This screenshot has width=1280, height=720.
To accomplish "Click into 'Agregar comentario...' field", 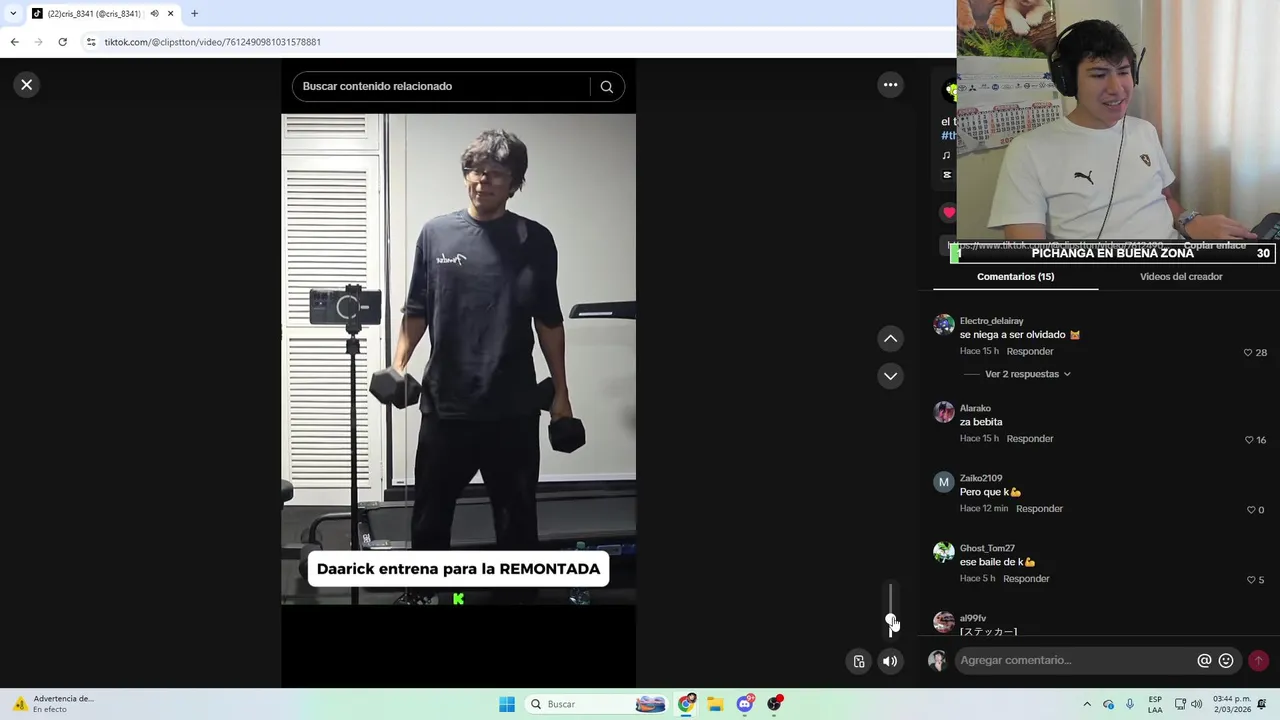I will point(1075,660).
